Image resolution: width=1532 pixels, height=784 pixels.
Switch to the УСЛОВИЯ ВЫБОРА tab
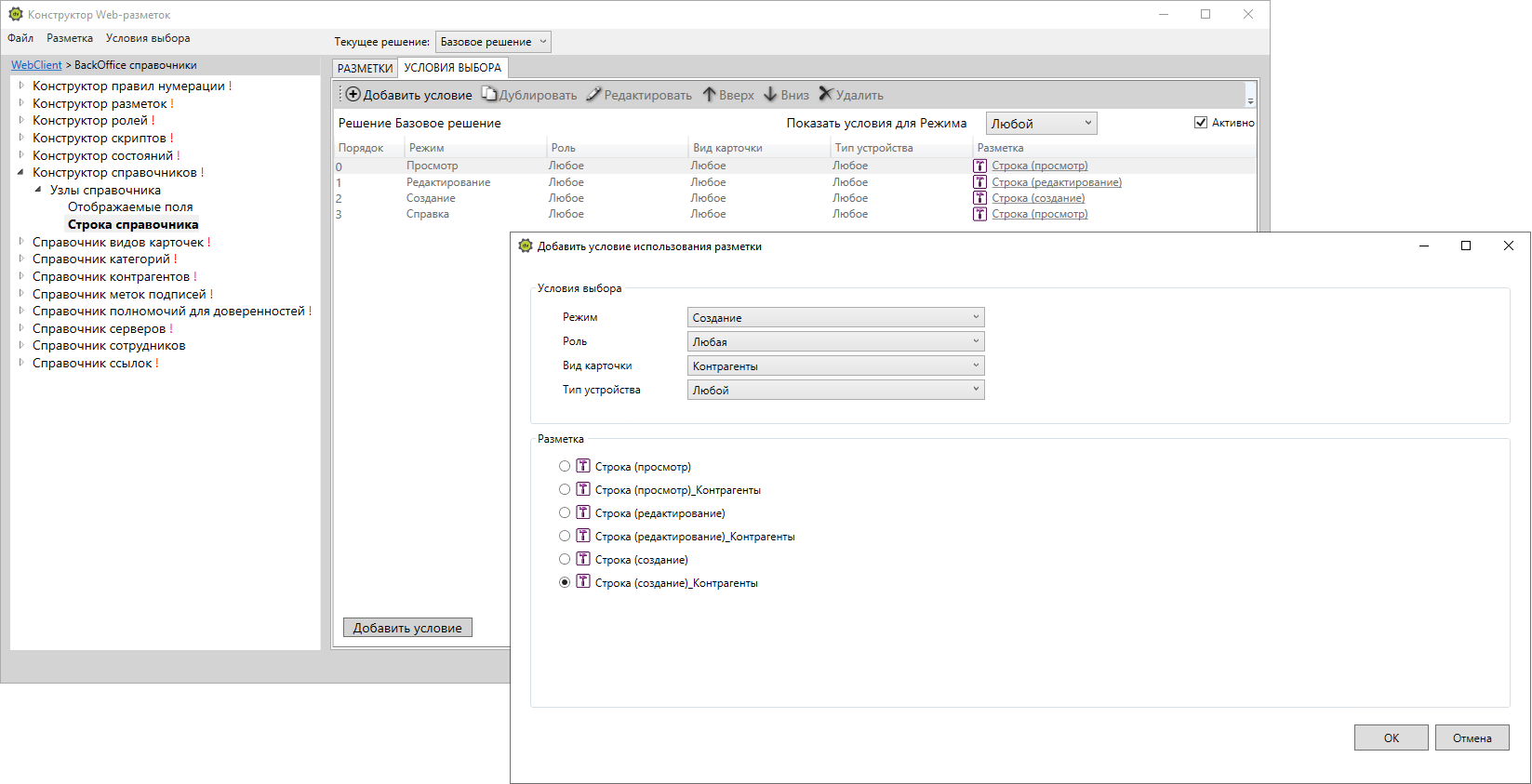point(453,68)
